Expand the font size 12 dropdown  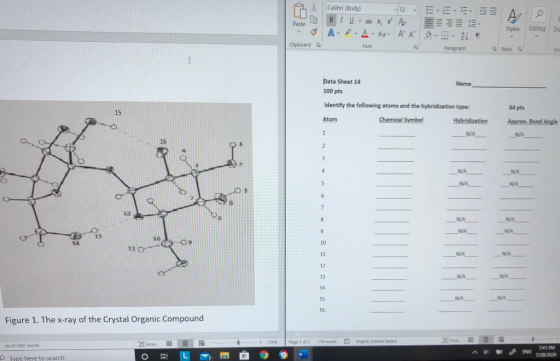[408, 10]
